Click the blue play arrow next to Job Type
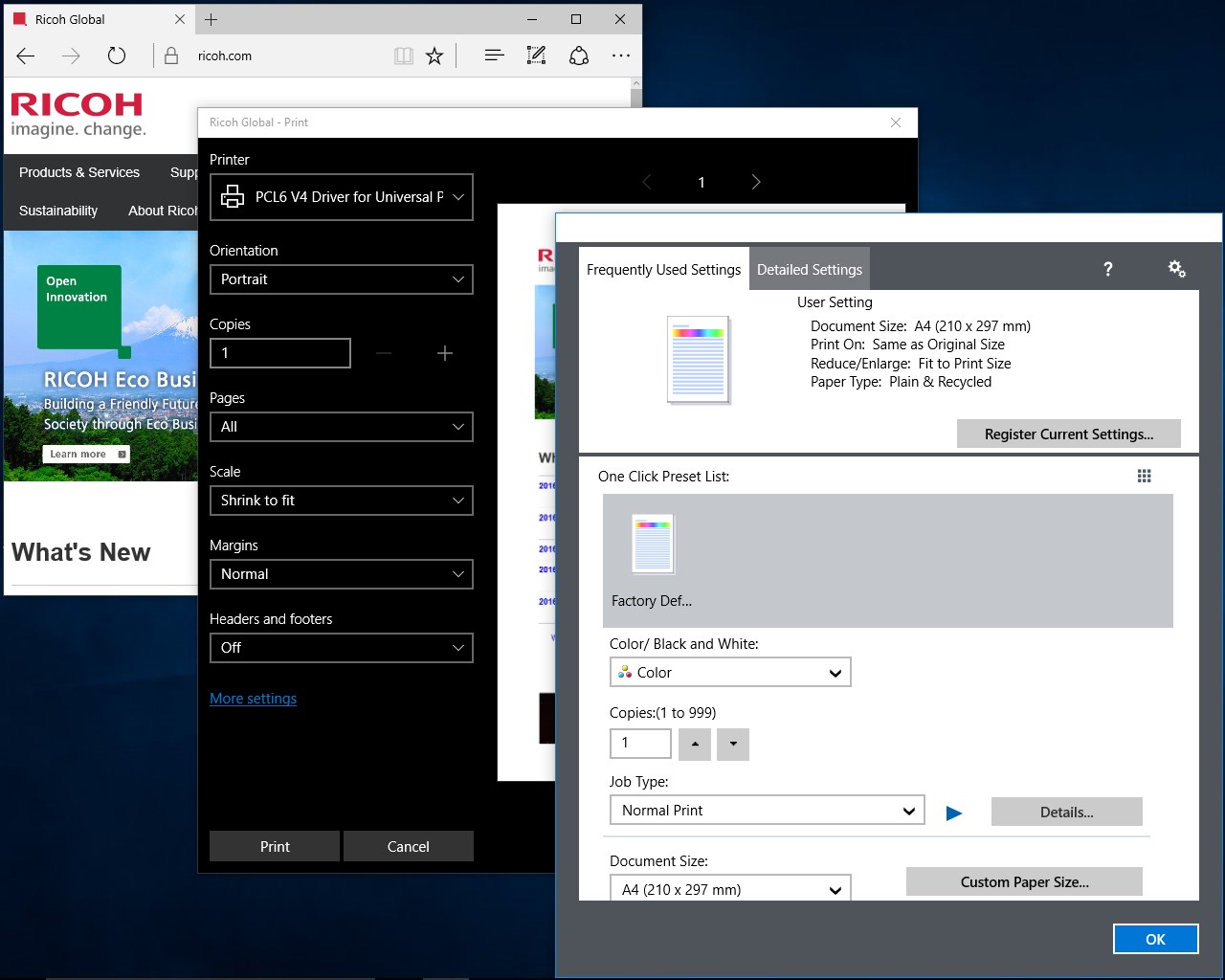 coord(953,812)
